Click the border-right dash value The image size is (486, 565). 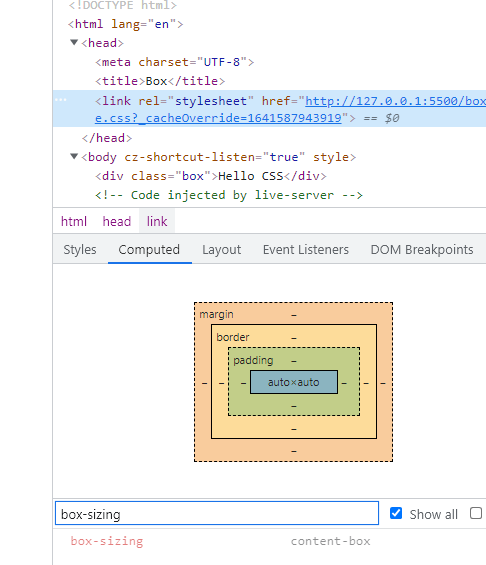click(x=366, y=383)
